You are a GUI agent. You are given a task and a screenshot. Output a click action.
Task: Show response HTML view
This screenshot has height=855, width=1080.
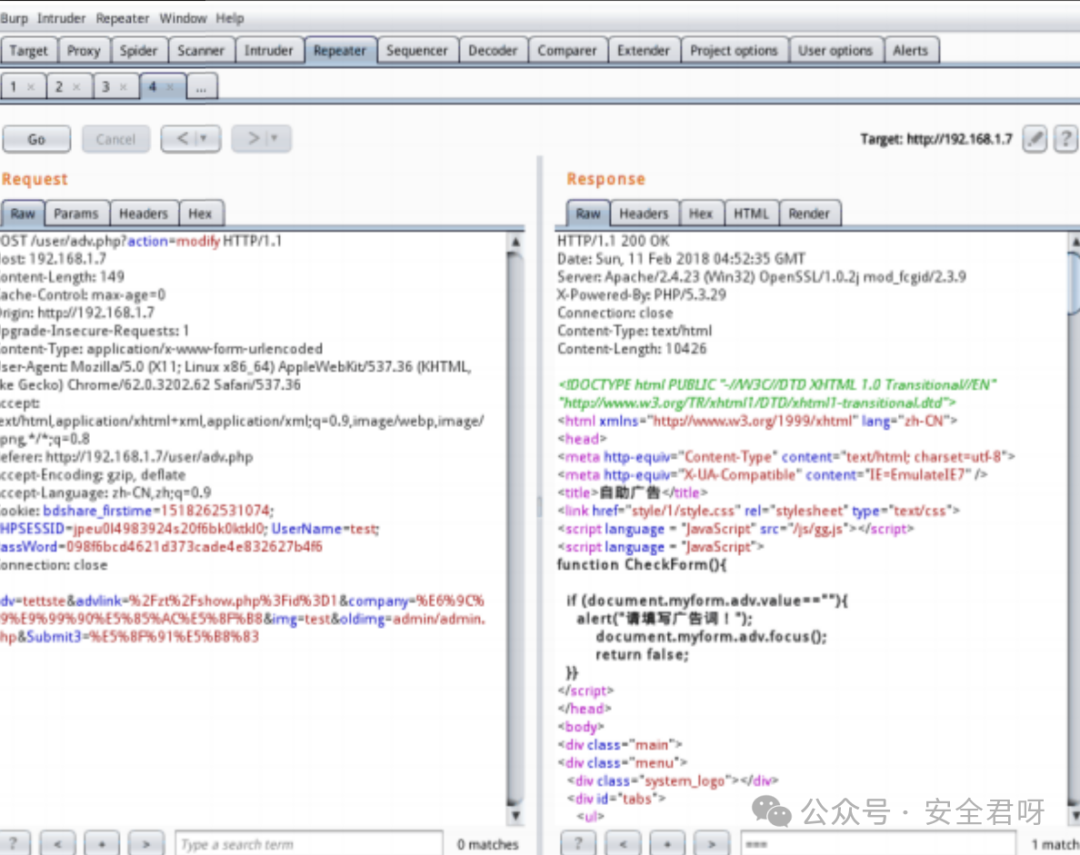(751, 214)
